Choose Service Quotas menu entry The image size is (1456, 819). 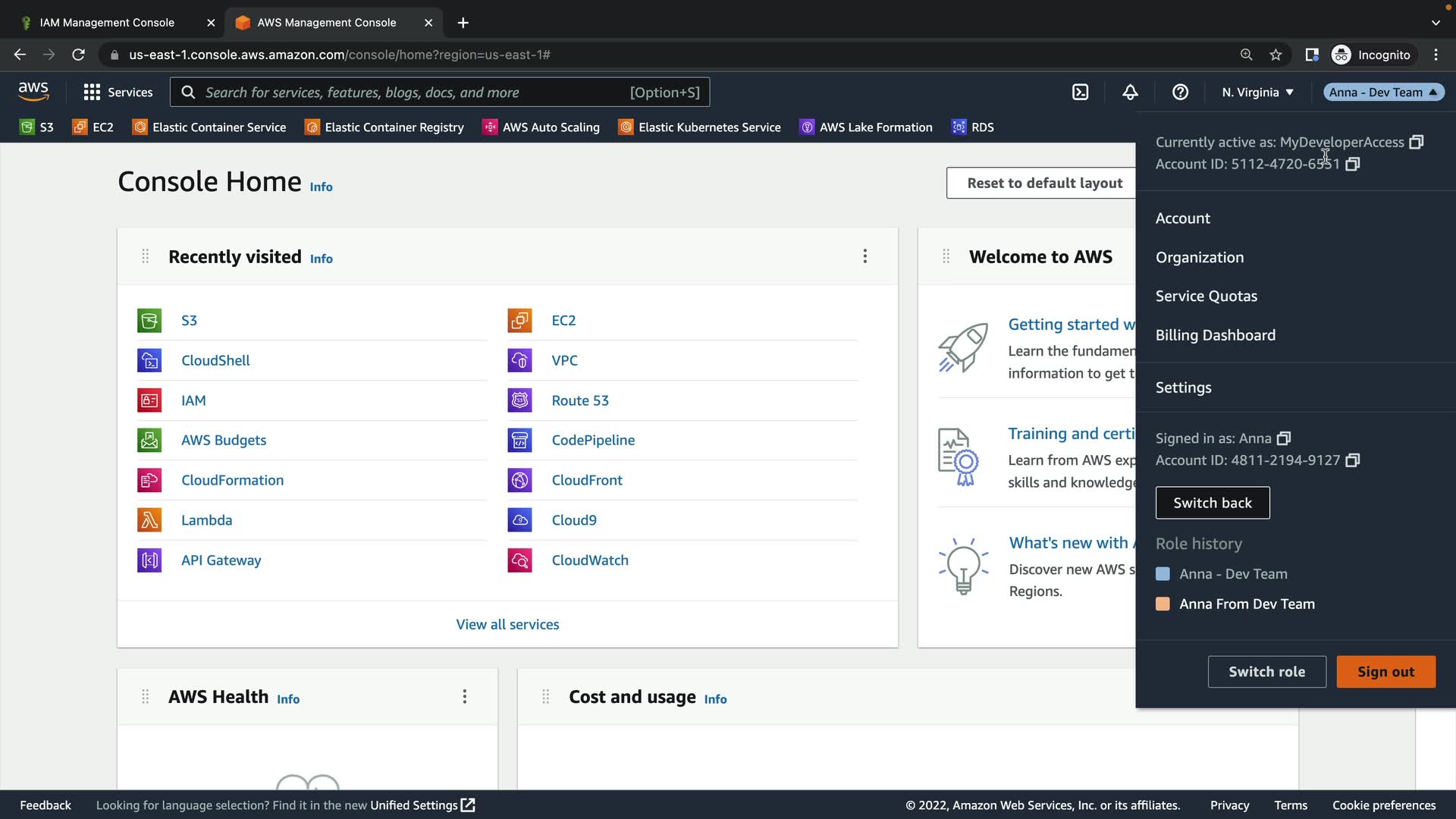pos(1206,297)
